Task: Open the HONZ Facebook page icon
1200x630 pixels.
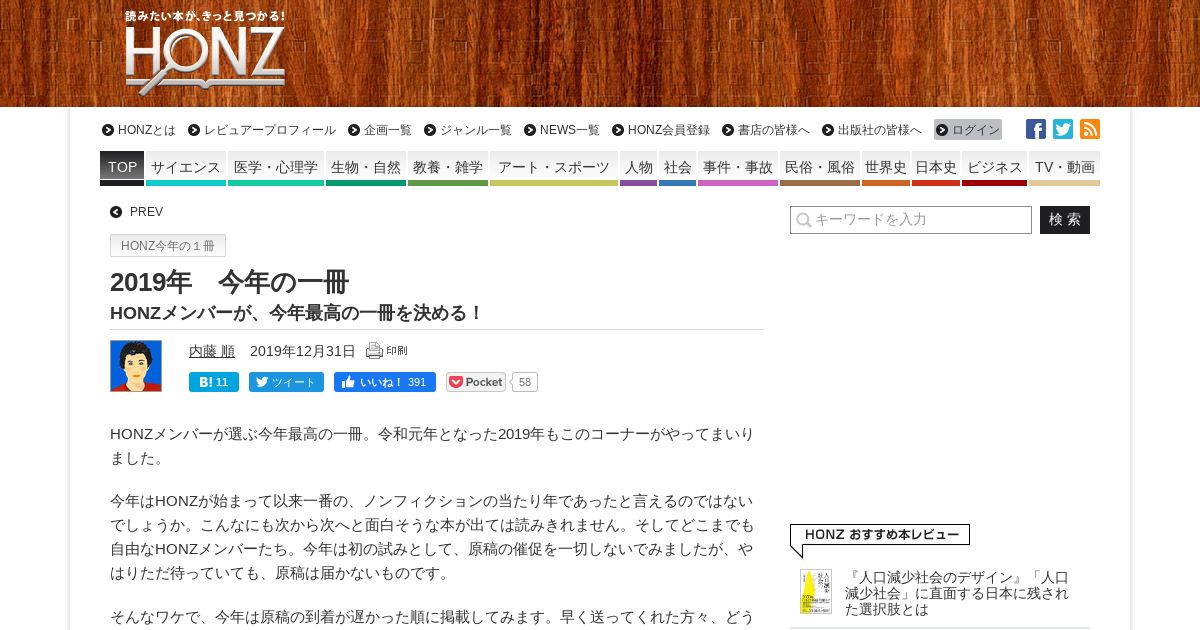Action: click(1036, 129)
